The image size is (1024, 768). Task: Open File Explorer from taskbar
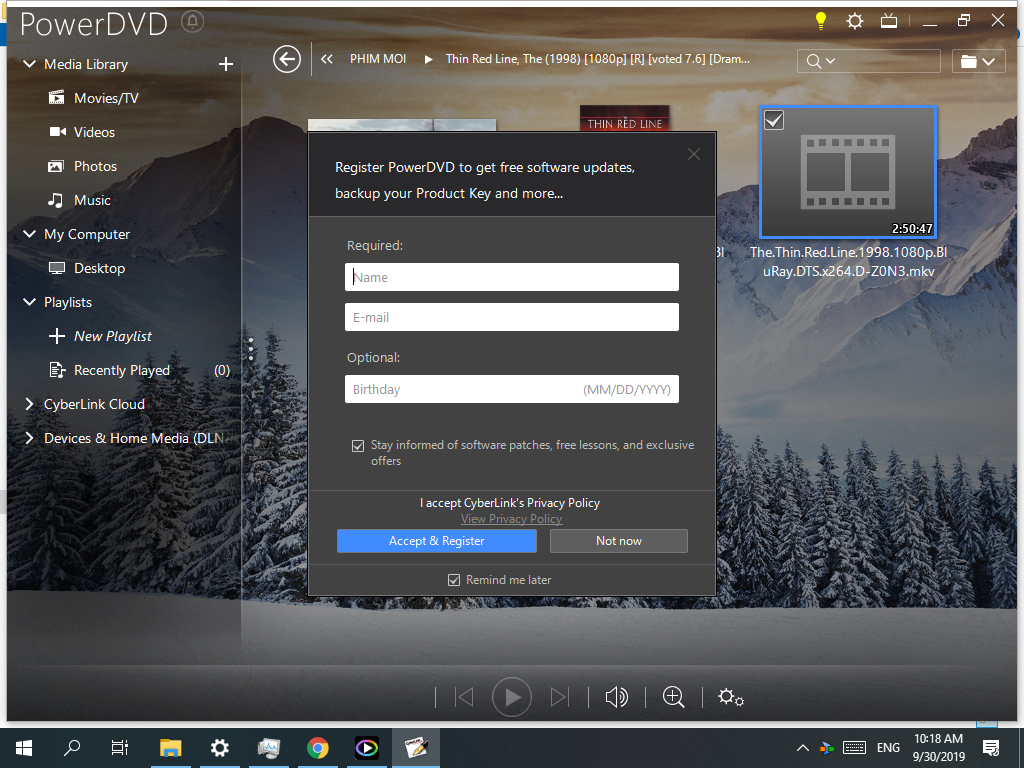coord(170,747)
